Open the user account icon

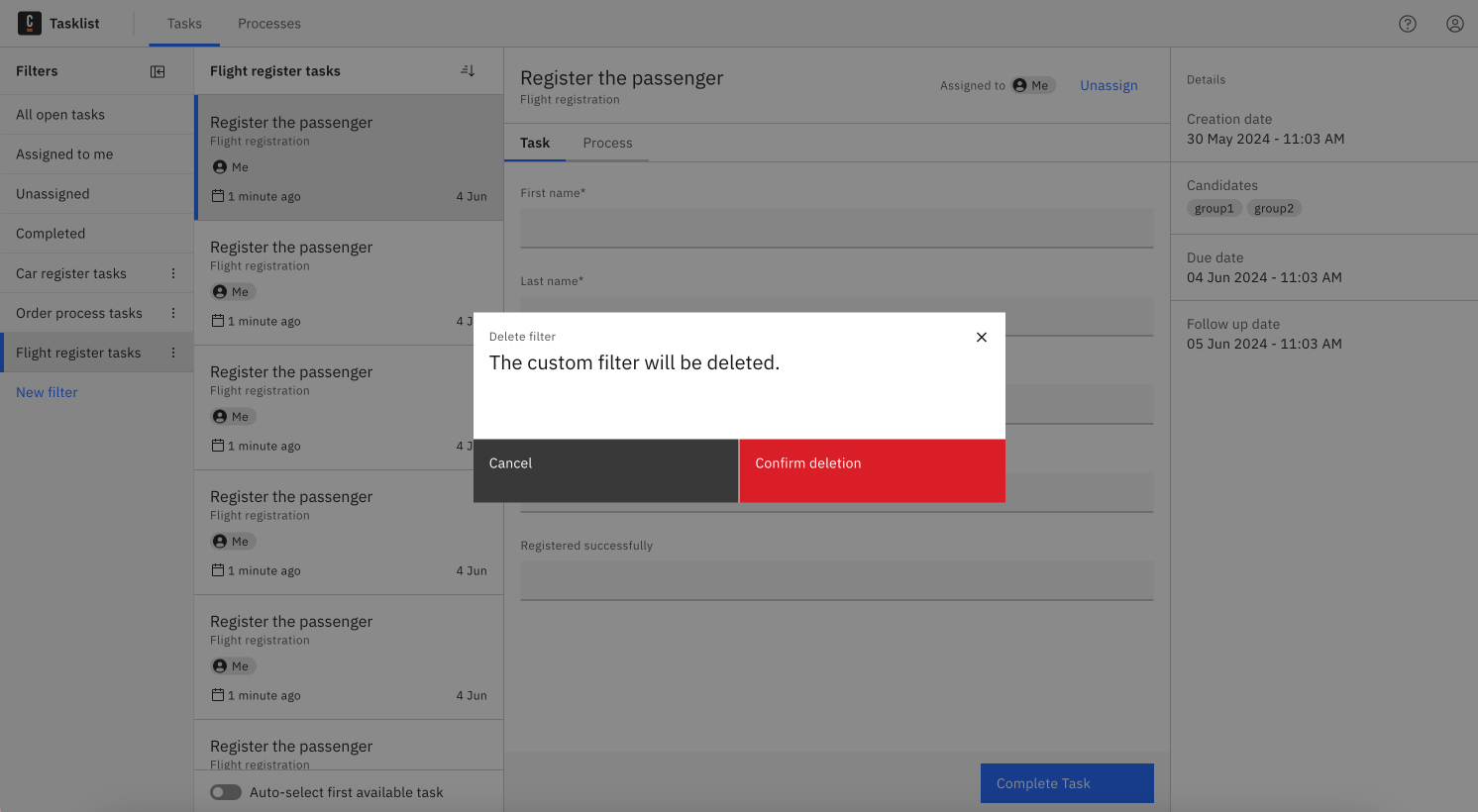(1454, 23)
